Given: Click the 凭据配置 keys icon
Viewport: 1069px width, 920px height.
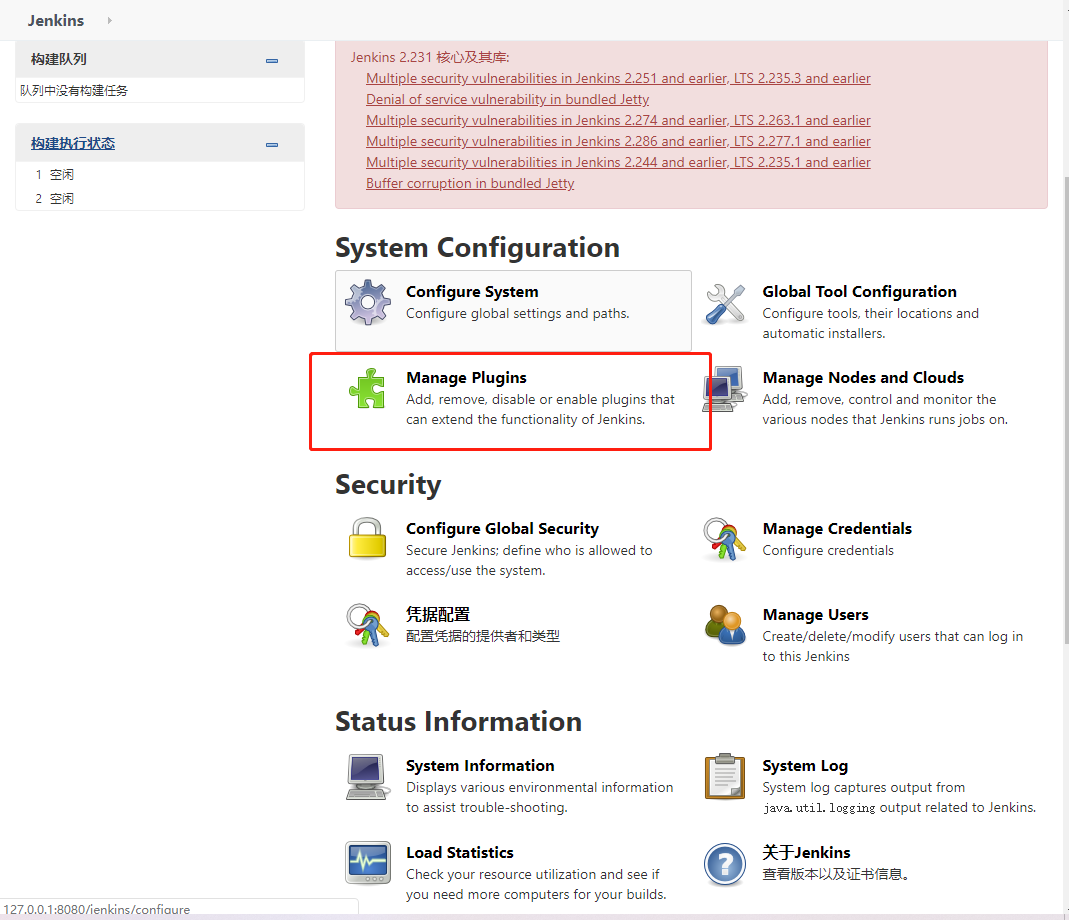Looking at the screenshot, I should coord(367,625).
